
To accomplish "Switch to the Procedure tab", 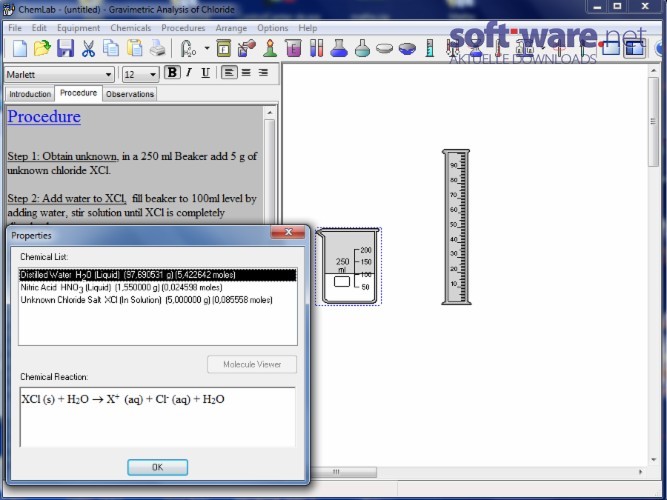I will 78,93.
